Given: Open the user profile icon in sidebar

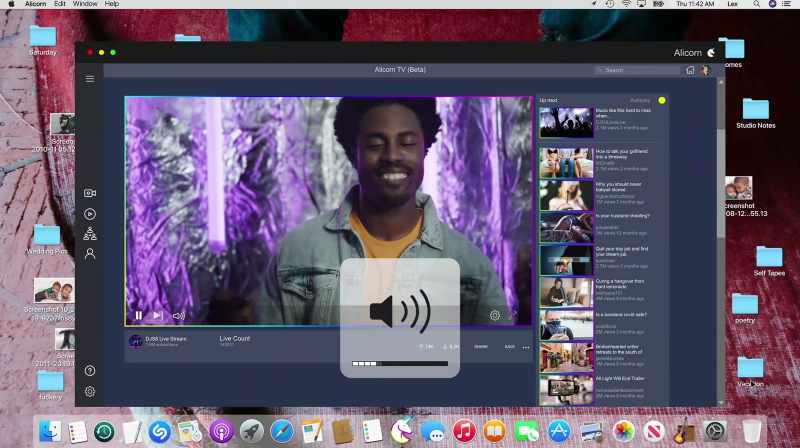Looking at the screenshot, I should coord(90,254).
